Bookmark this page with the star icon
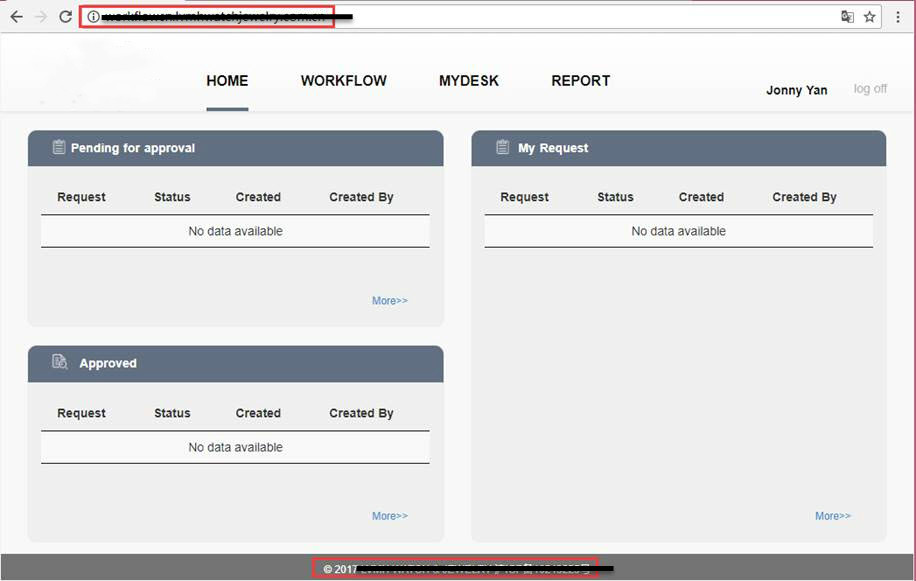The height and width of the screenshot is (581, 916). [x=871, y=17]
